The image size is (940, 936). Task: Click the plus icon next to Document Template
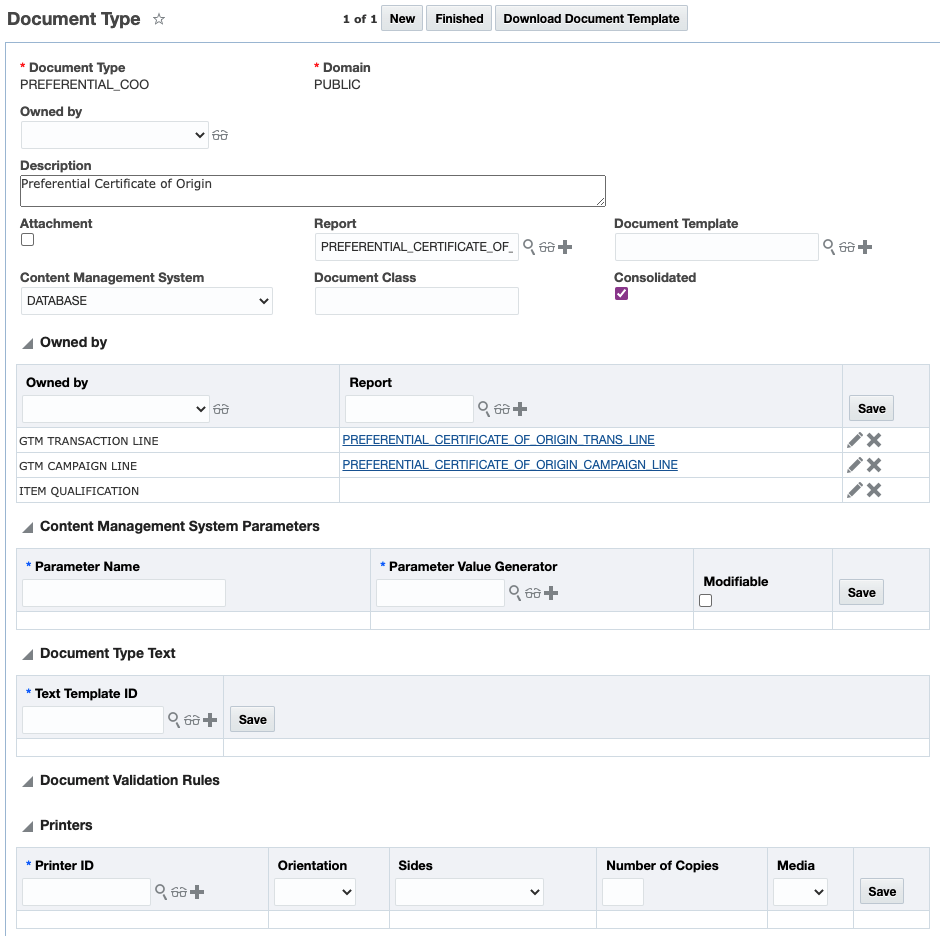point(865,247)
